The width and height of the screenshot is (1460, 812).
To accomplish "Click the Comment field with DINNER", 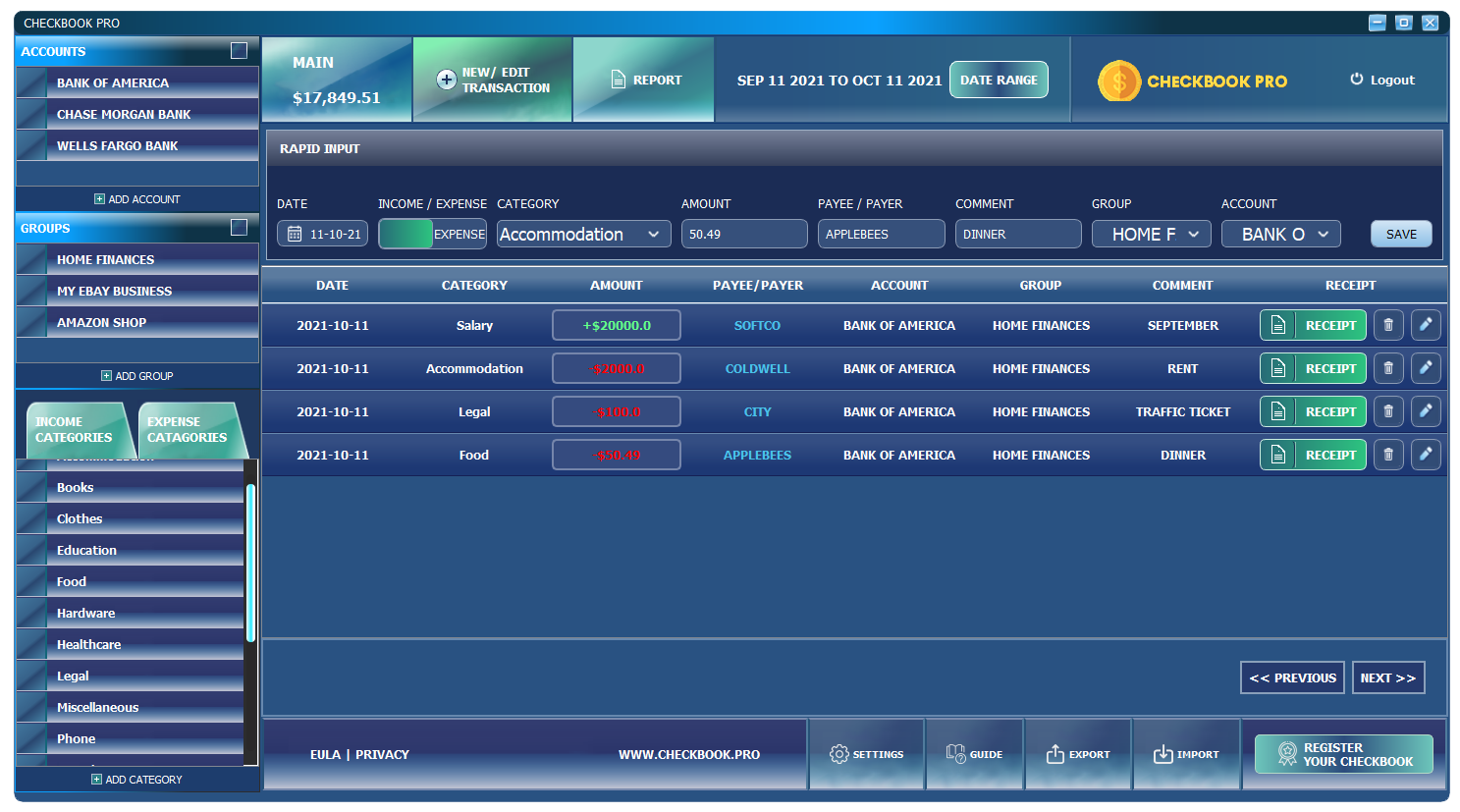I will click(1018, 234).
